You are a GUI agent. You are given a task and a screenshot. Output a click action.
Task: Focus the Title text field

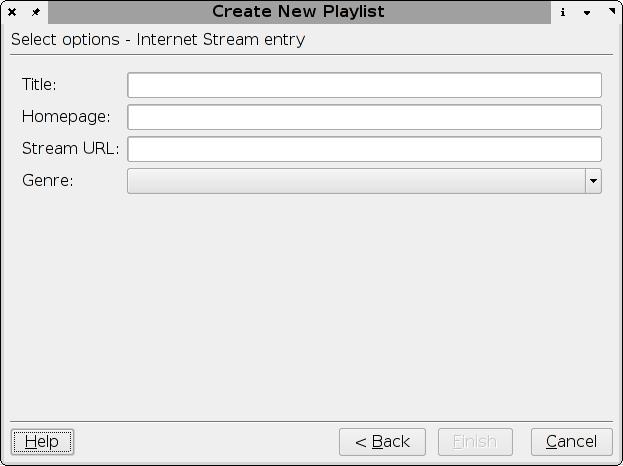click(364, 85)
